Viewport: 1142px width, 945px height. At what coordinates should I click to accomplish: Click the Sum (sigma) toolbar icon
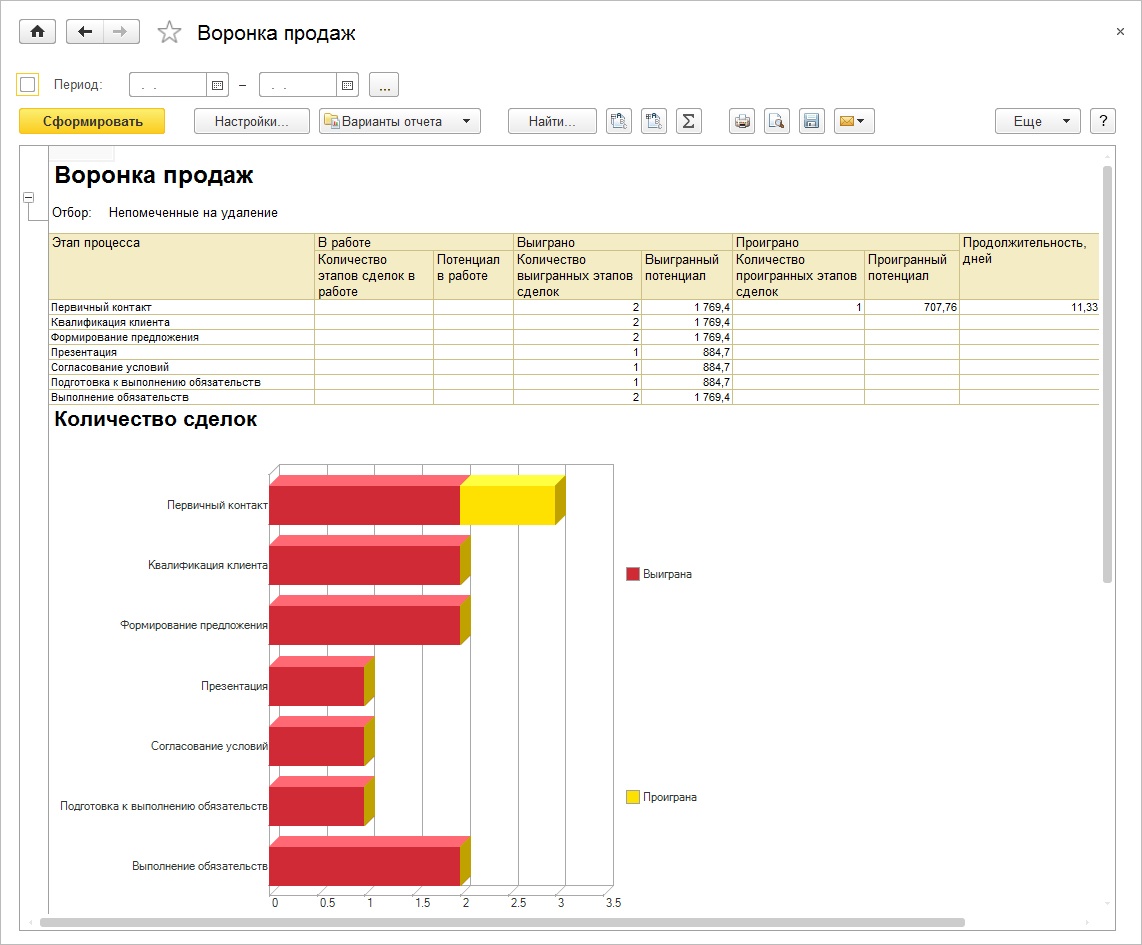(x=688, y=121)
